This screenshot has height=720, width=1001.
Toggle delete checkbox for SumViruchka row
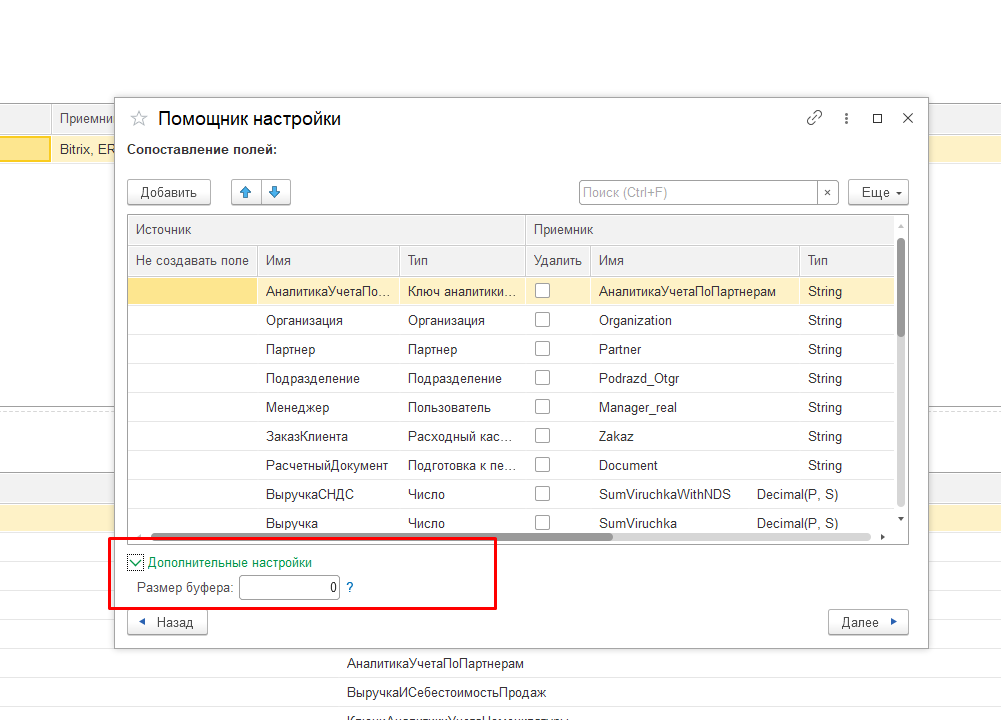pyautogui.click(x=543, y=523)
